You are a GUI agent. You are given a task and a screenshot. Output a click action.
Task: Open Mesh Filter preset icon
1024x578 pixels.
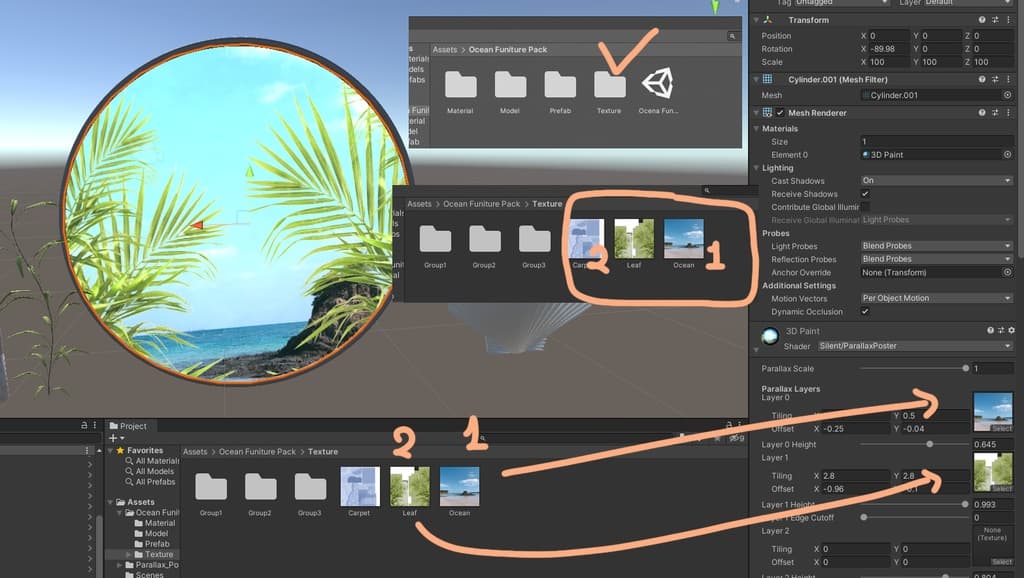point(995,79)
